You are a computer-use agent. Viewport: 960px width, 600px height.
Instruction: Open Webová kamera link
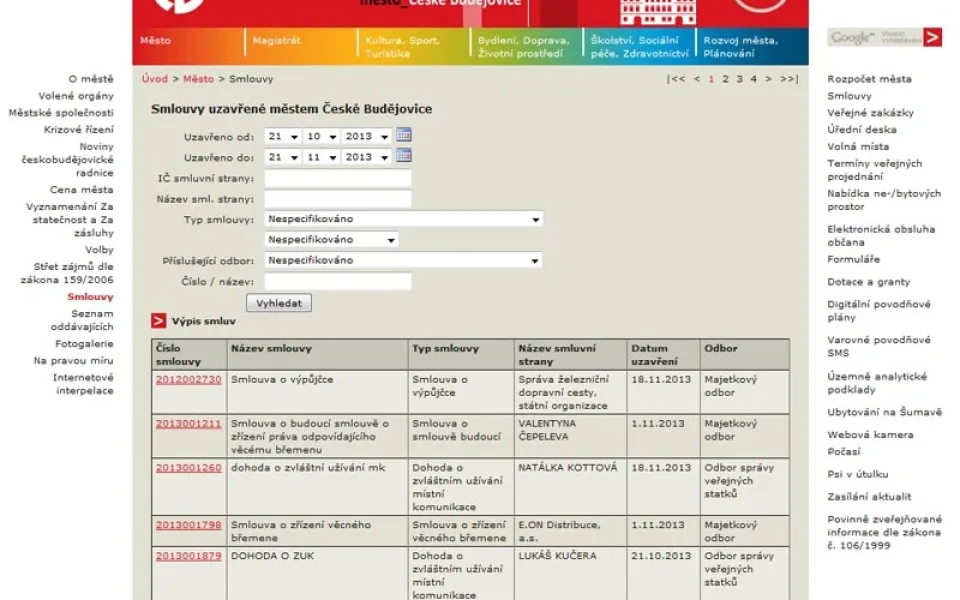pyautogui.click(x=870, y=435)
